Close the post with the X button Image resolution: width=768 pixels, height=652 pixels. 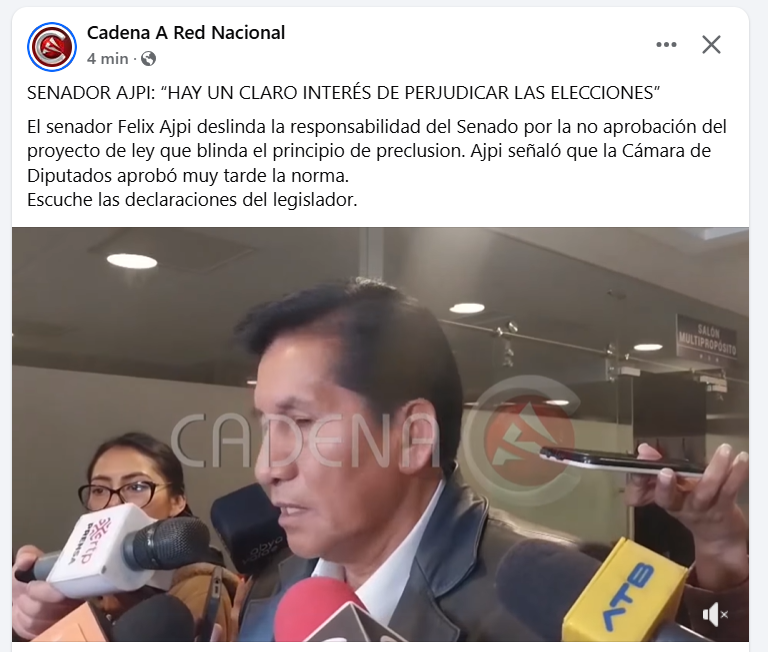pyautogui.click(x=711, y=45)
